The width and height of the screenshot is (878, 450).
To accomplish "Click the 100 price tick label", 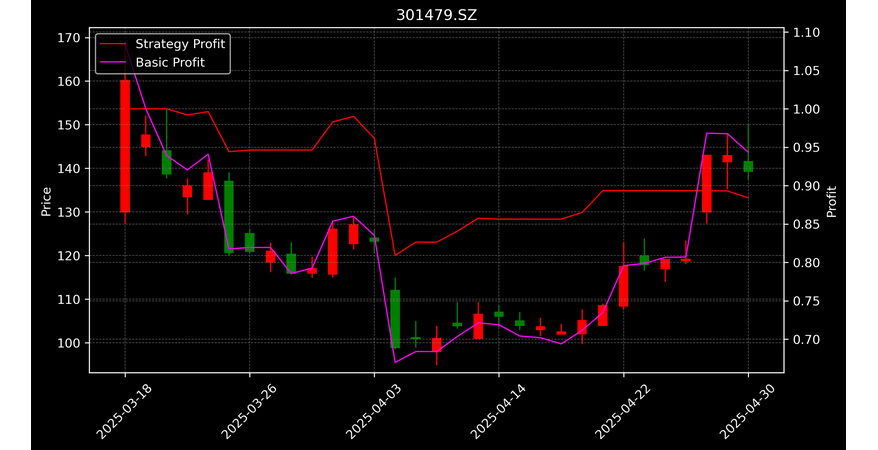I will (x=69, y=344).
